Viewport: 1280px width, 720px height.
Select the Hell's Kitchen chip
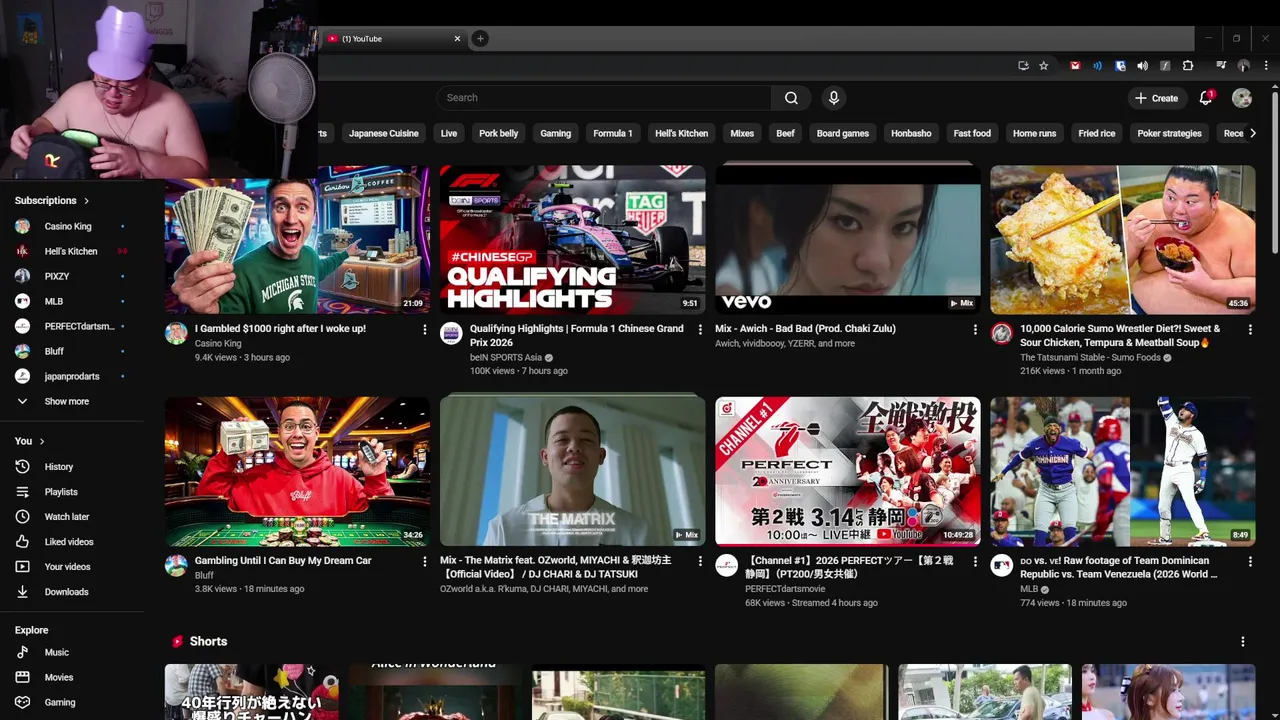(x=681, y=133)
